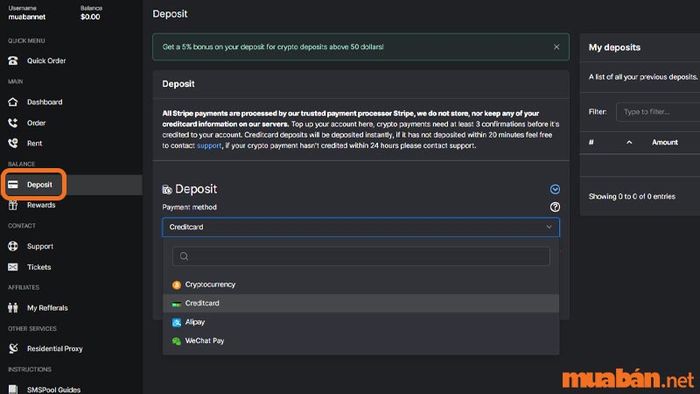This screenshot has width=700, height=394.
Task: Click the Deposit card icon in sidebar
Action: coord(13,185)
